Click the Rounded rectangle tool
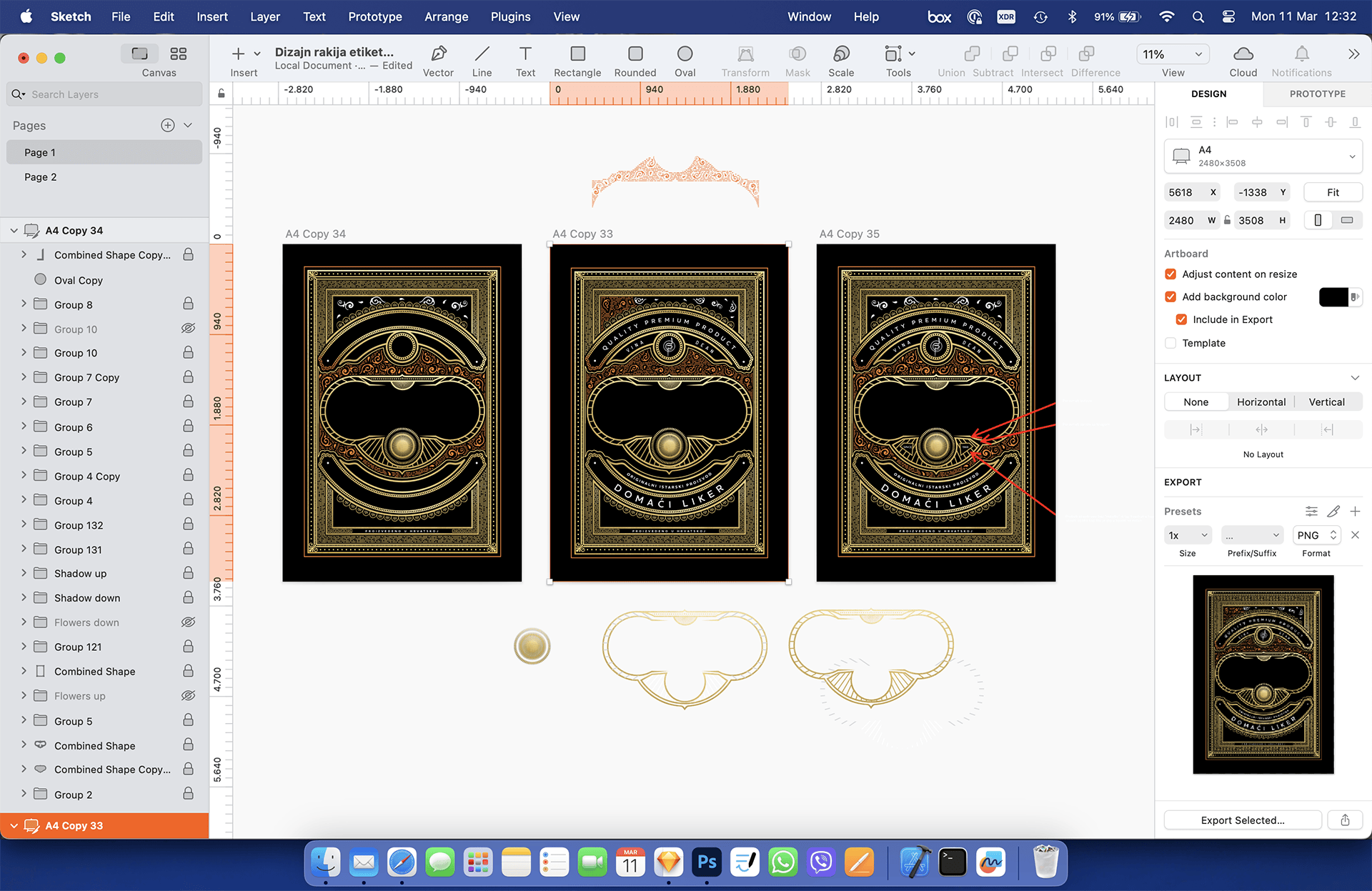Viewport: 1372px width, 891px height. click(x=635, y=54)
